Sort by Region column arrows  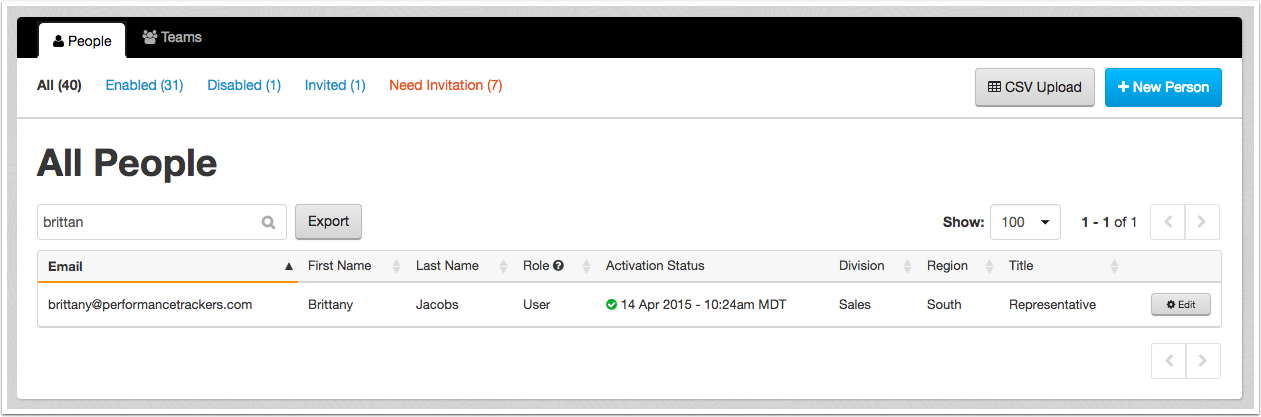click(989, 266)
